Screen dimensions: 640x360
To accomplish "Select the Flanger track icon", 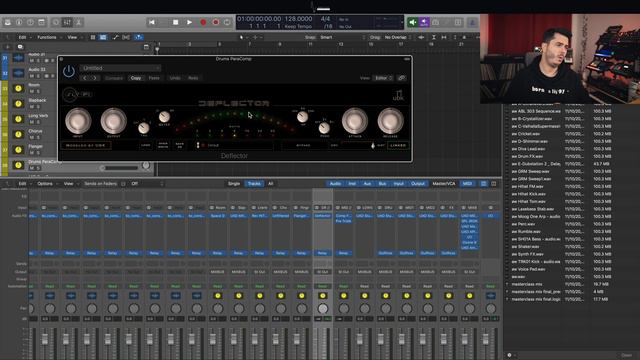I will [x=18, y=150].
